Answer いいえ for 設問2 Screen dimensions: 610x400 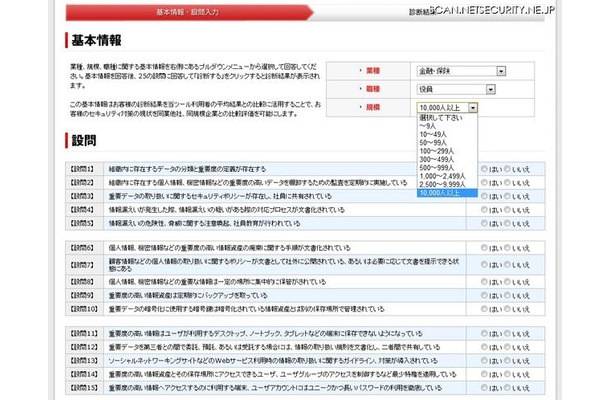[507, 182]
